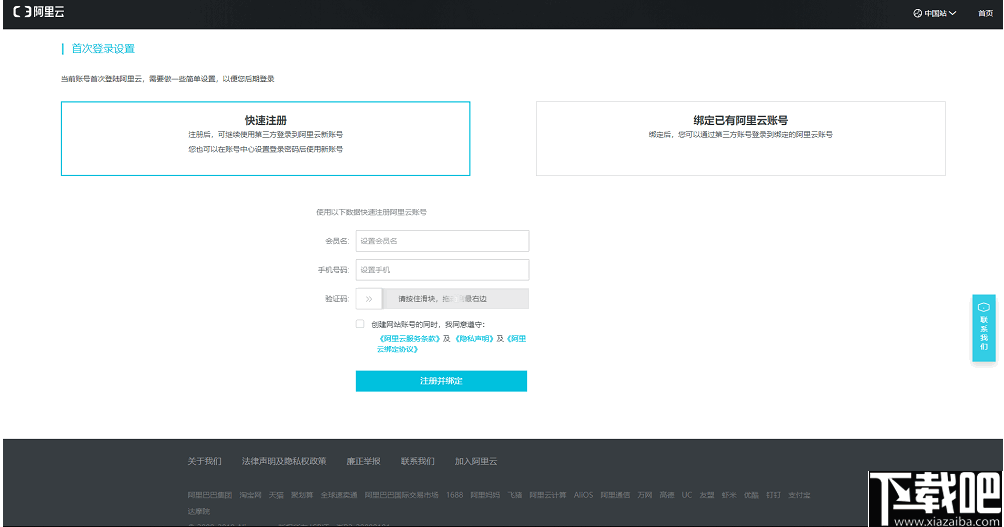Open 支付宝 footer link
The image size is (1004, 527).
[799, 495]
